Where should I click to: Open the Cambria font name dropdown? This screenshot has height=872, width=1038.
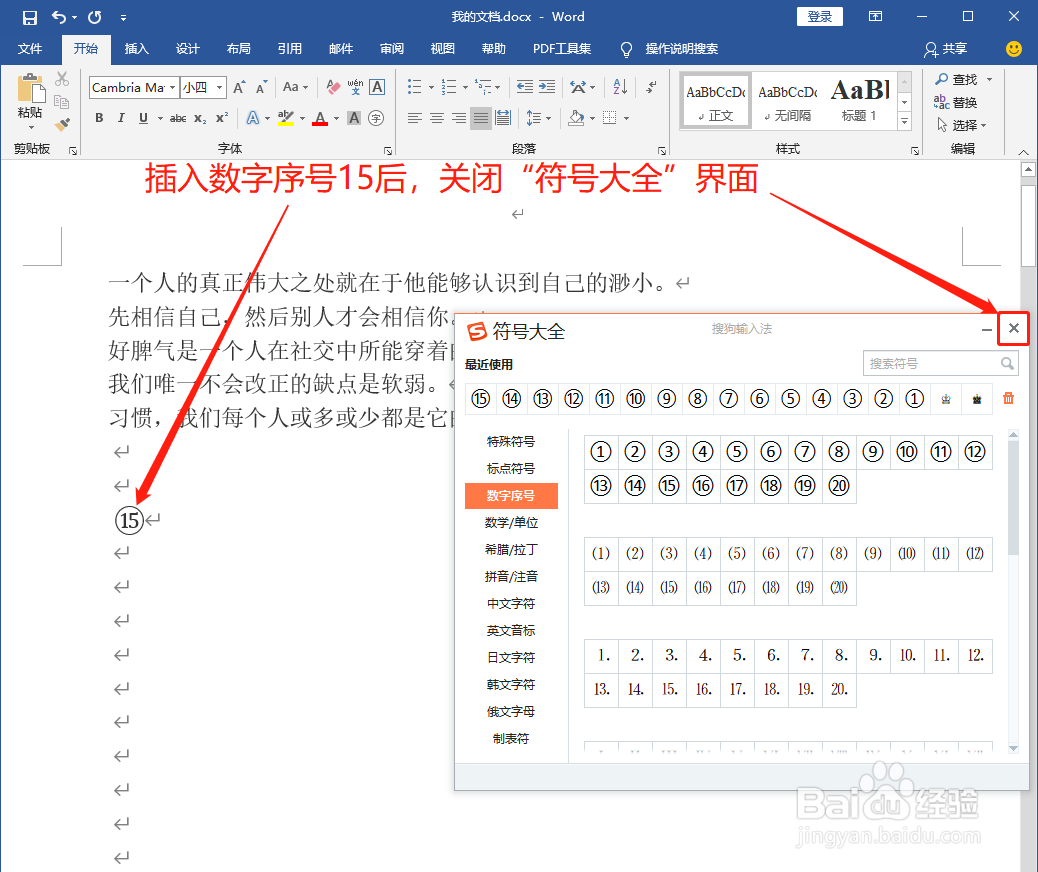click(x=172, y=87)
